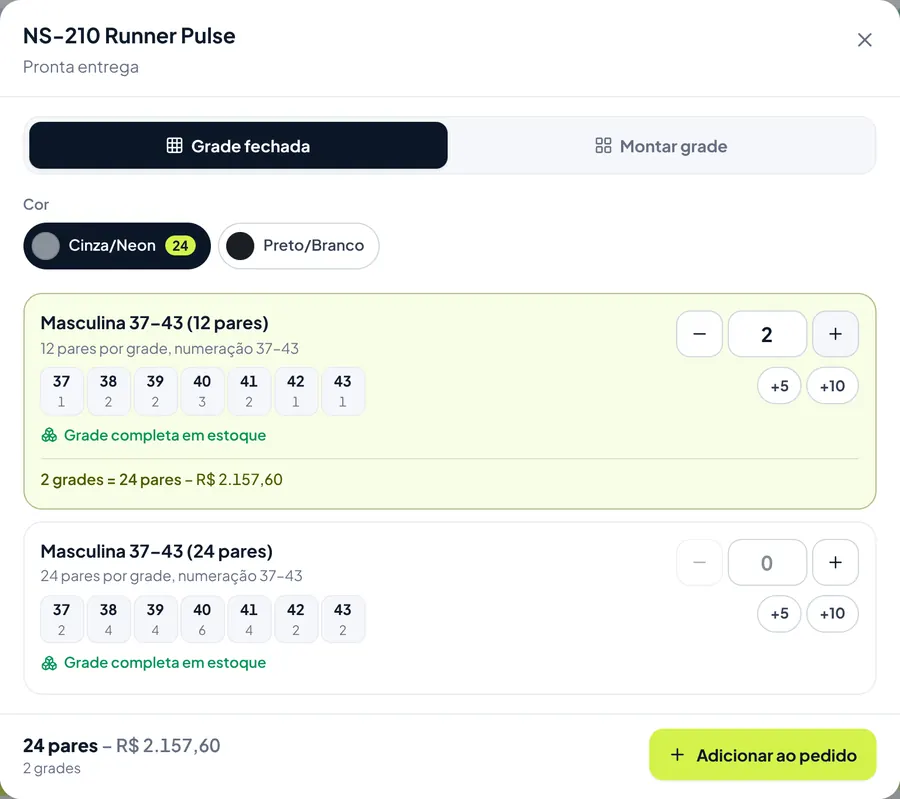This screenshot has width=900, height=799.
Task: Click size 43 chip in 12 pares grade
Action: [x=343, y=391]
